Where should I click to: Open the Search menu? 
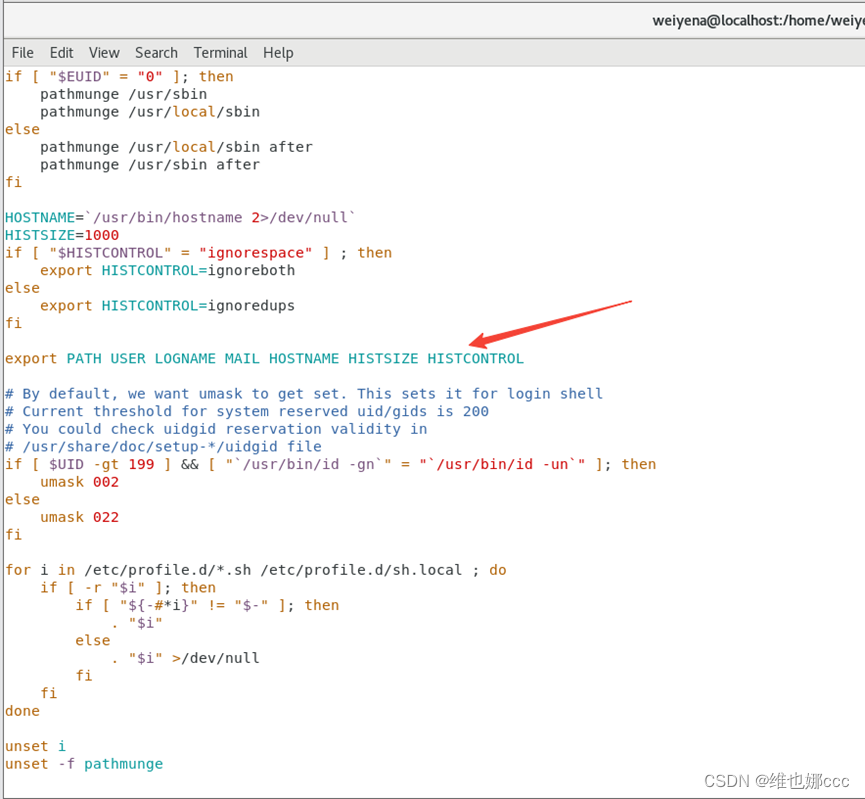point(156,53)
